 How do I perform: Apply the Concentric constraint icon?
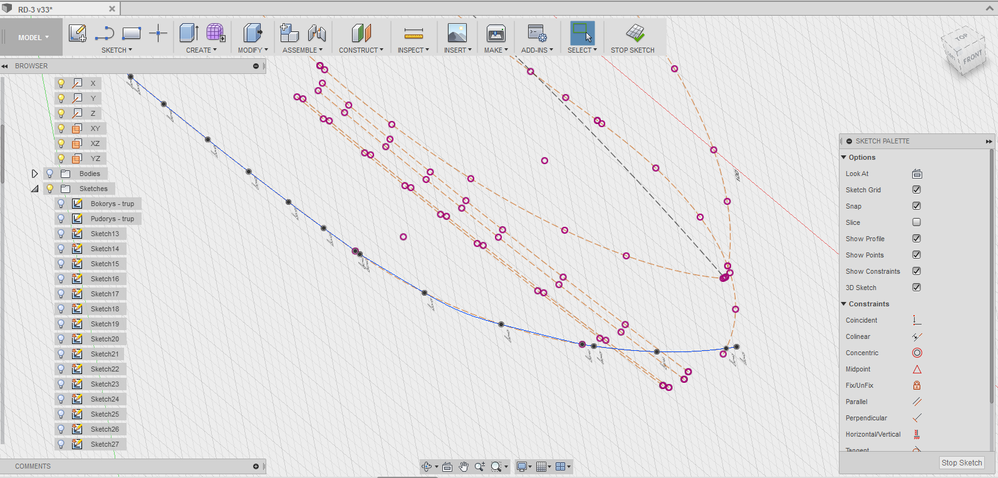point(917,353)
